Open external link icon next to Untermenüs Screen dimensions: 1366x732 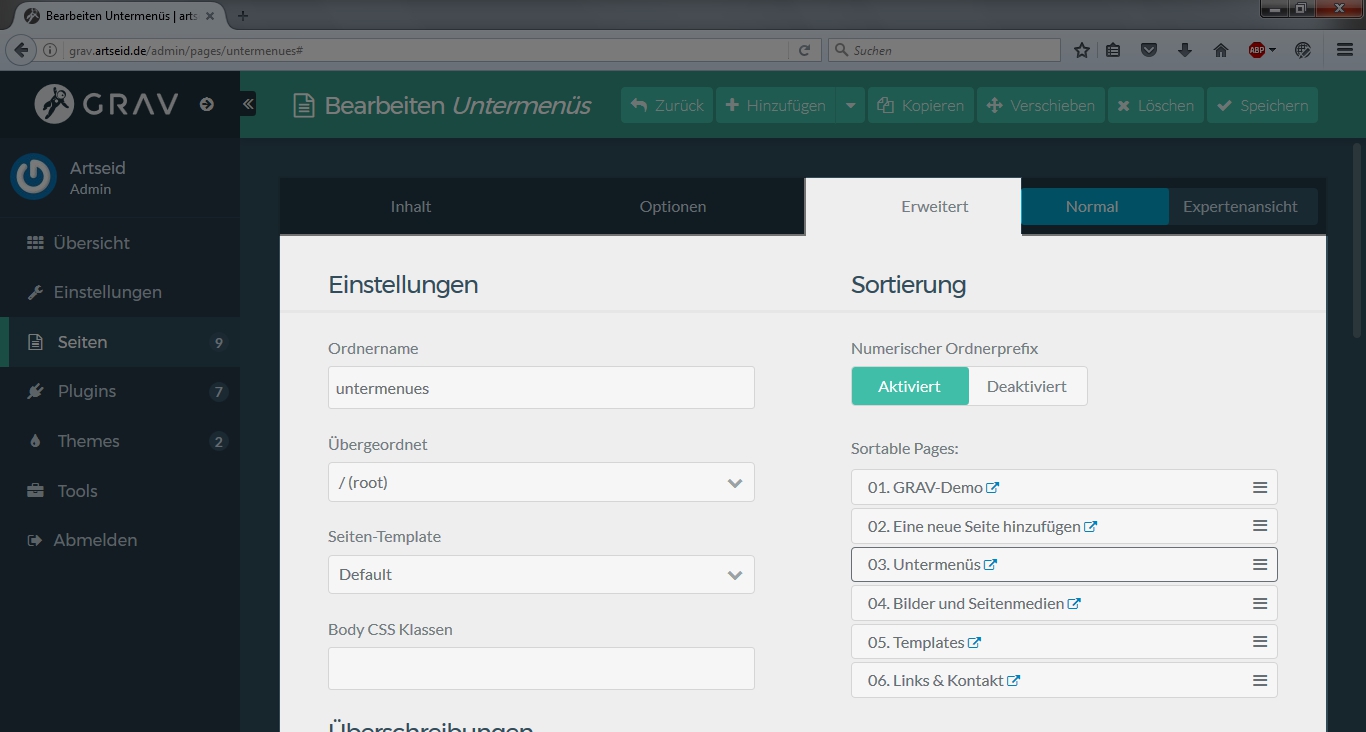[991, 565]
